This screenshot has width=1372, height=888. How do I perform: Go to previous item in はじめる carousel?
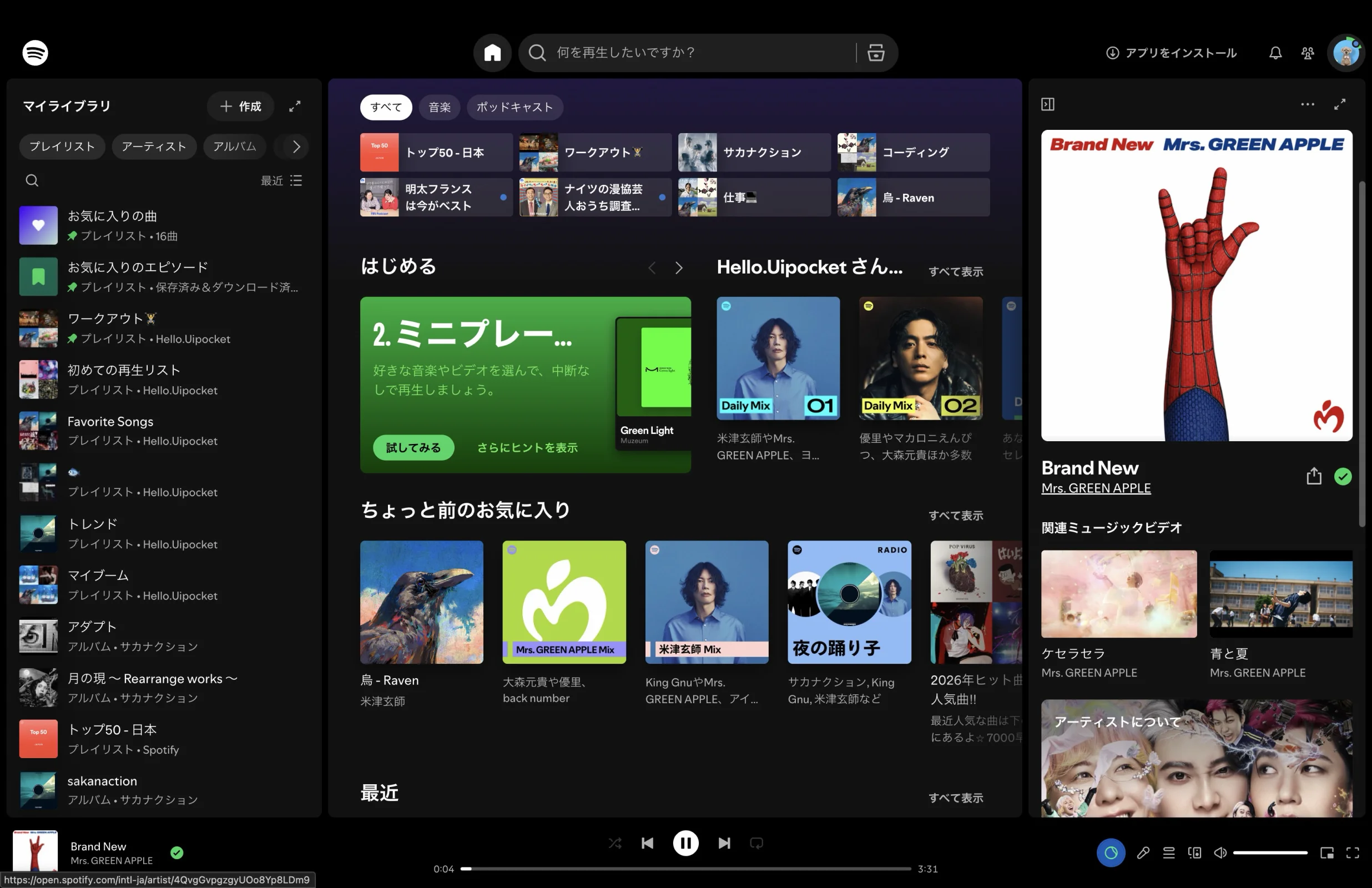(x=652, y=268)
